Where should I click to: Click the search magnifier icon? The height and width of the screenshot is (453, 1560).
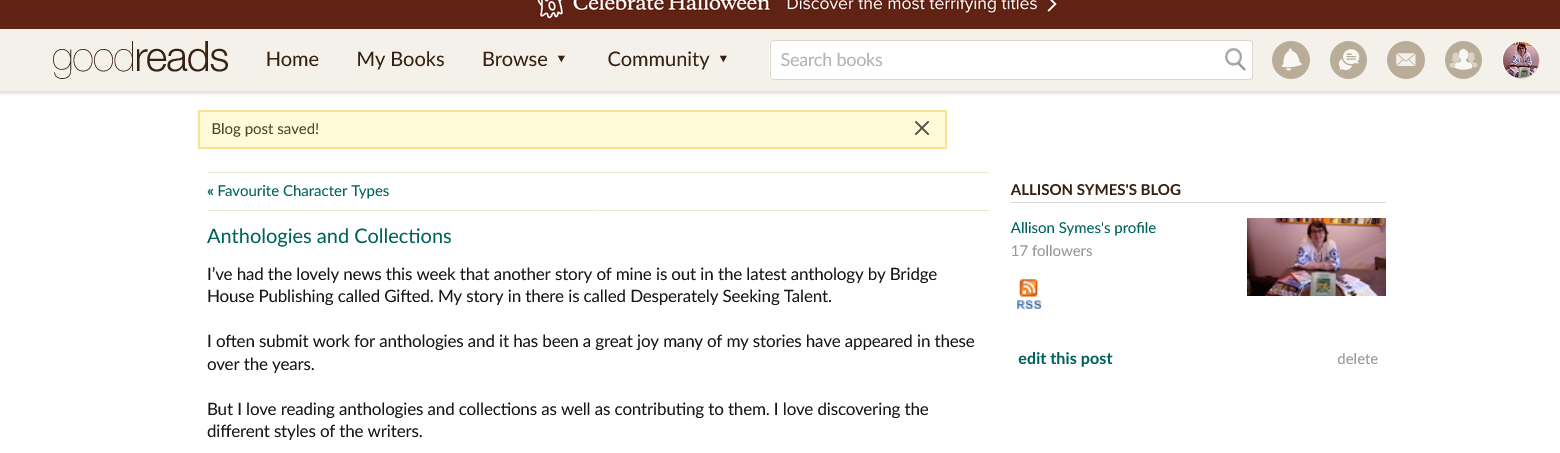tap(1235, 60)
